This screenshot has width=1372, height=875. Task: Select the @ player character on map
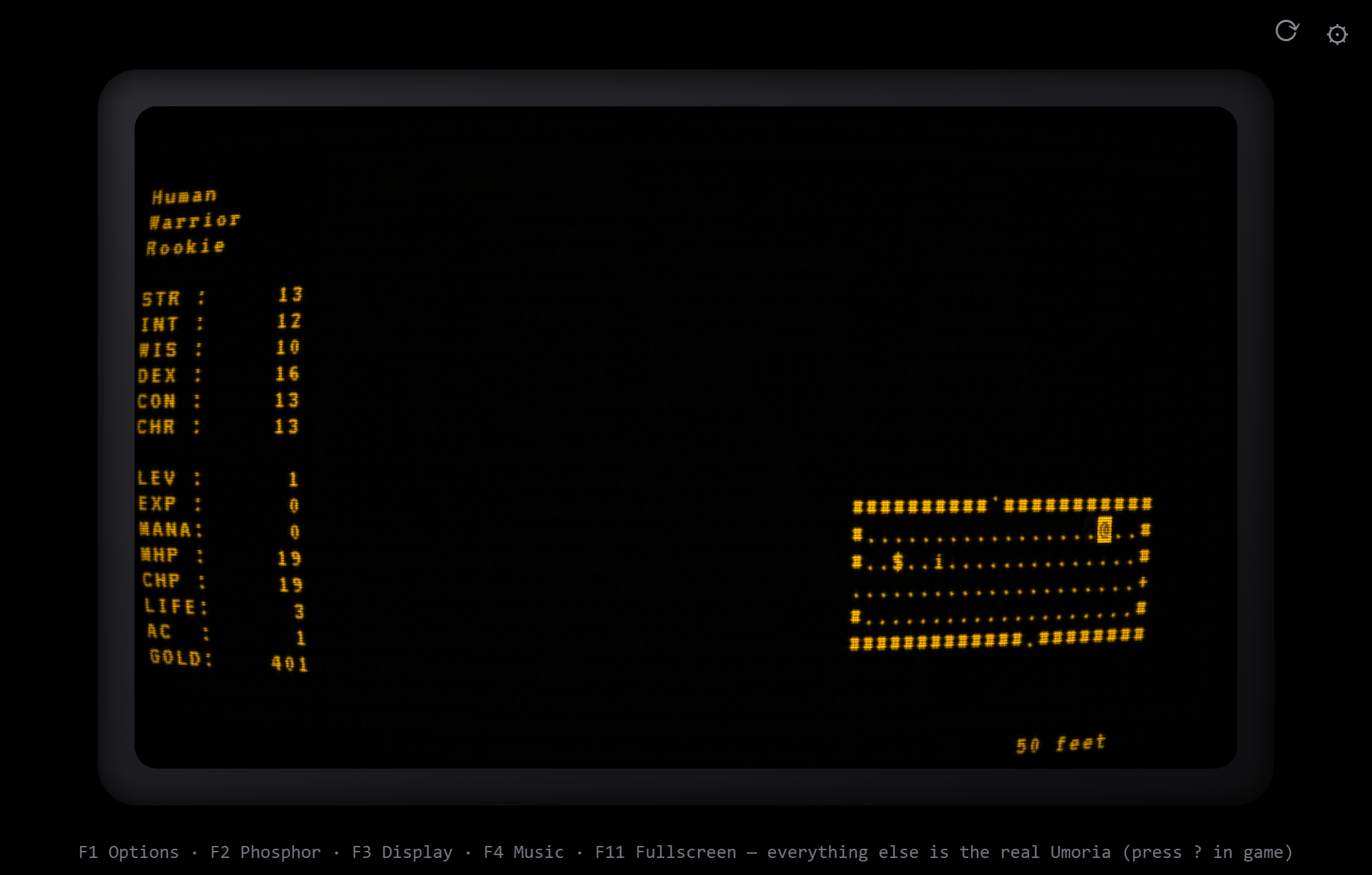coord(1104,530)
